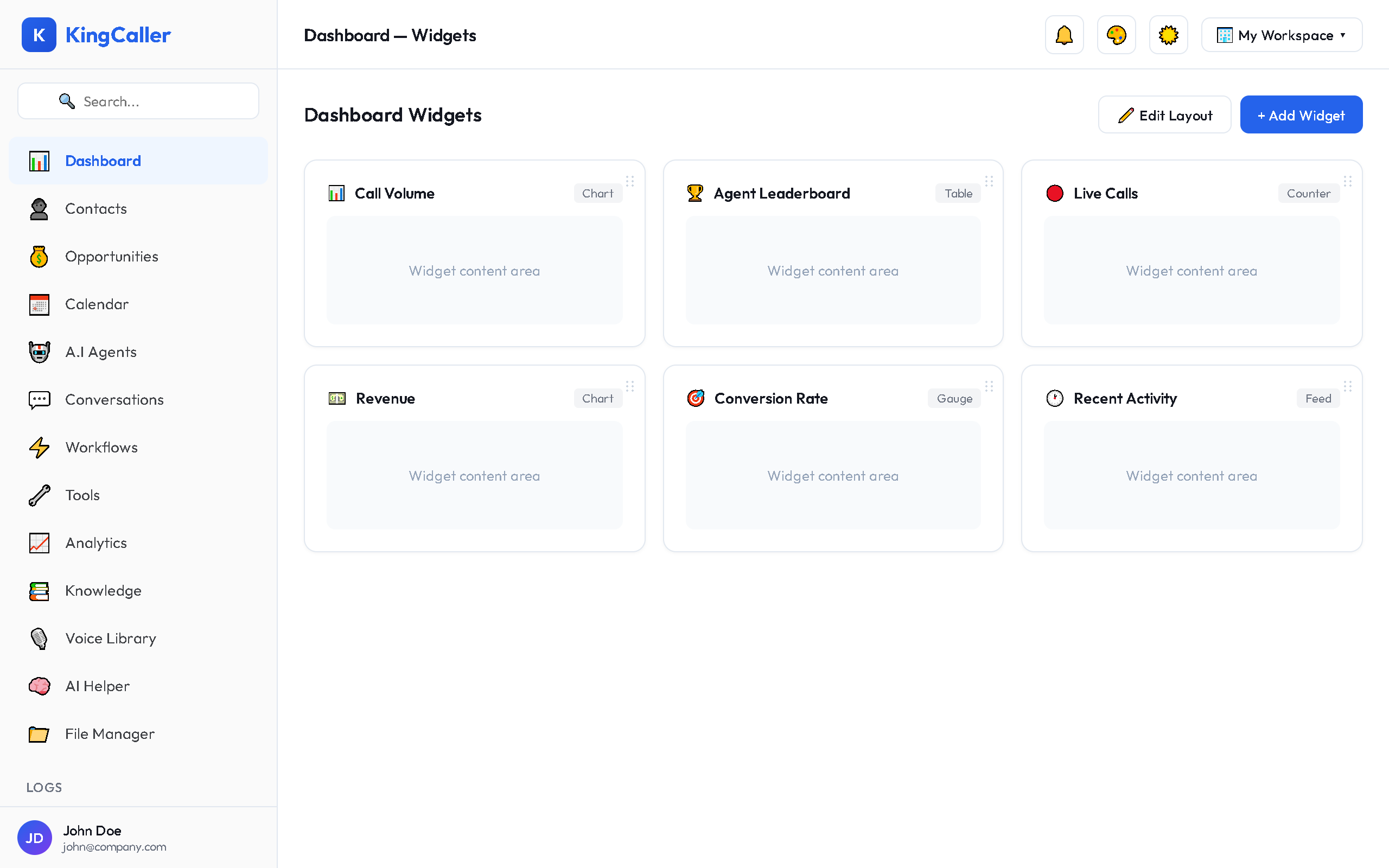Click the Add Widget button
Screen dimensions: 1389x868
[x=1301, y=115]
